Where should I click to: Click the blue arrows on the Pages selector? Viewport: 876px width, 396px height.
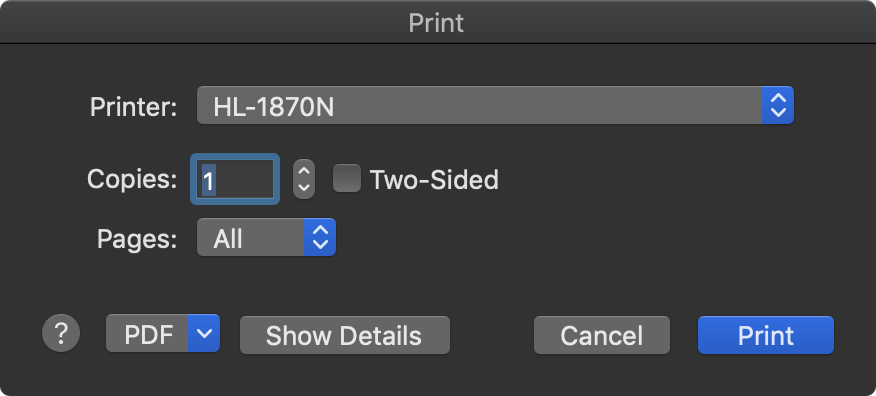coord(320,237)
